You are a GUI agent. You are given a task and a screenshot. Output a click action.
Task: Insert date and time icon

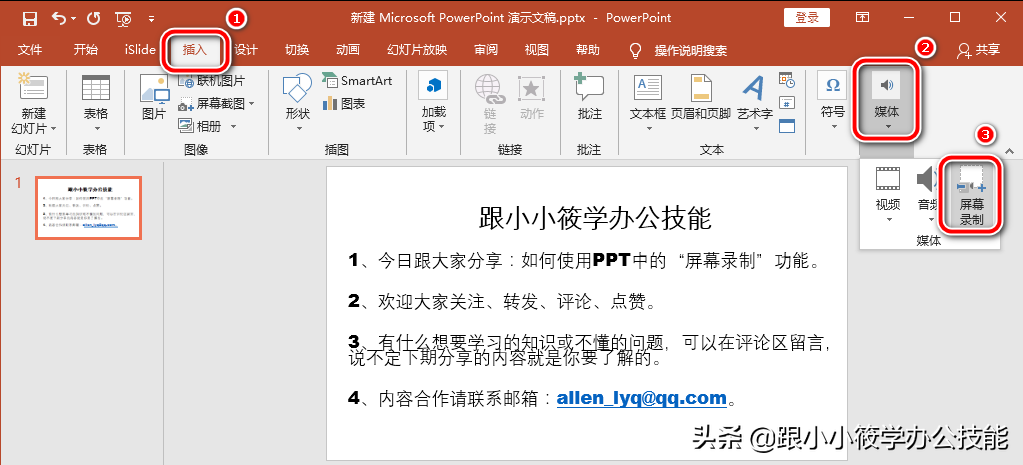[787, 80]
